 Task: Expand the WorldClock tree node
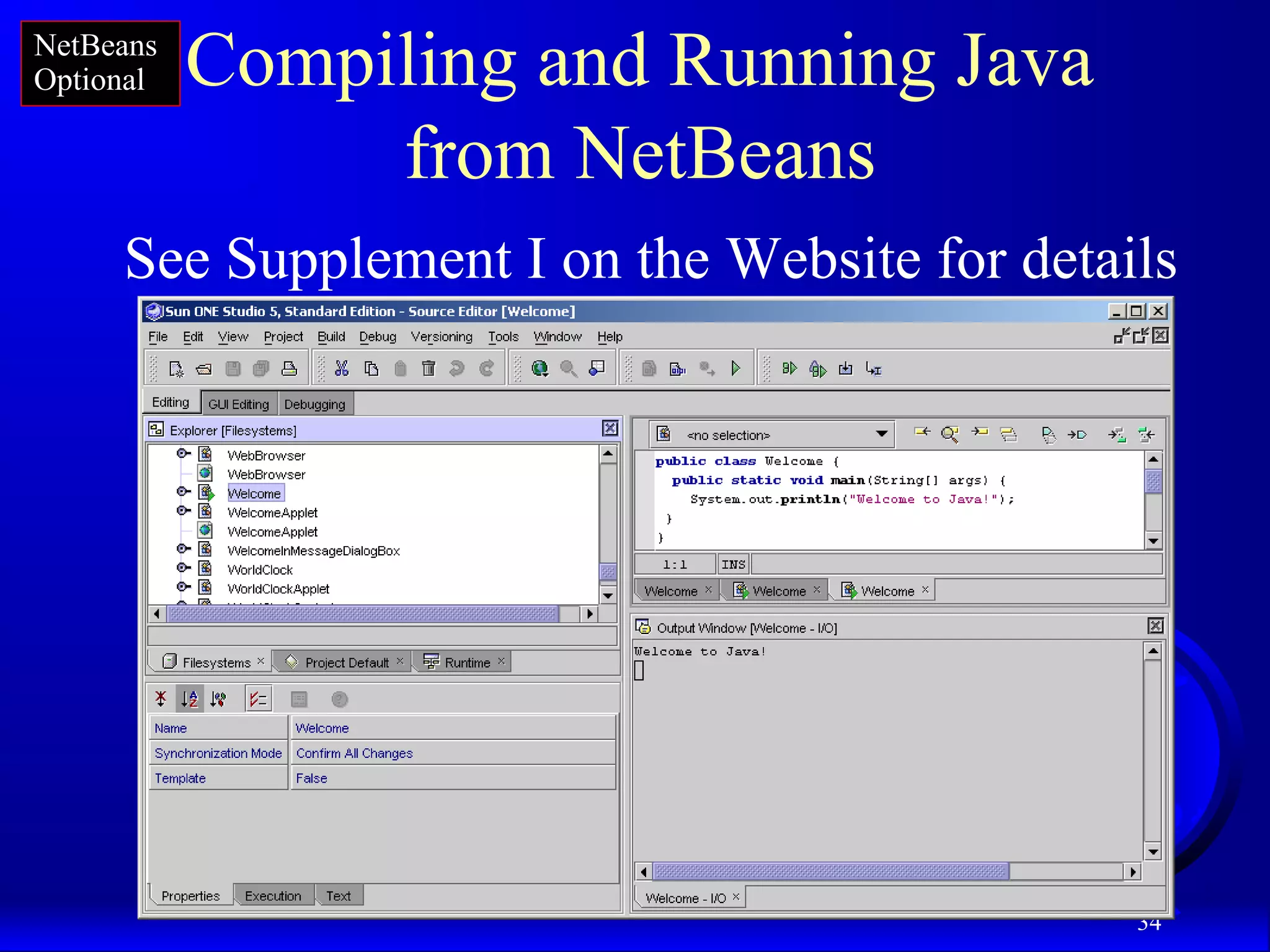click(183, 568)
